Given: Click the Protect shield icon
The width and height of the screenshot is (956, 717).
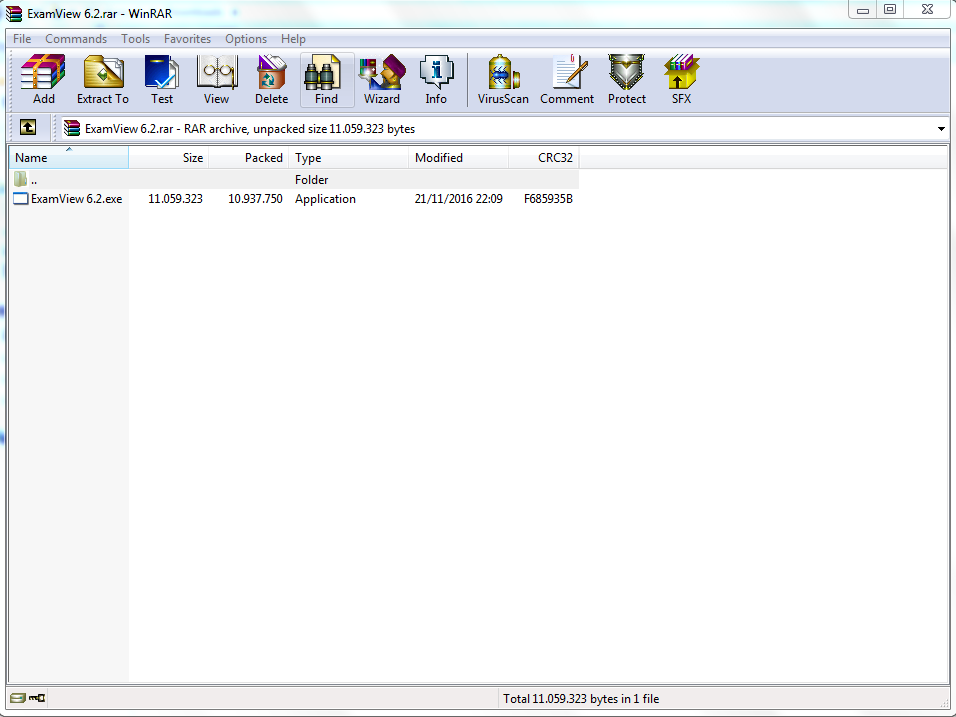Looking at the screenshot, I should click(x=627, y=80).
